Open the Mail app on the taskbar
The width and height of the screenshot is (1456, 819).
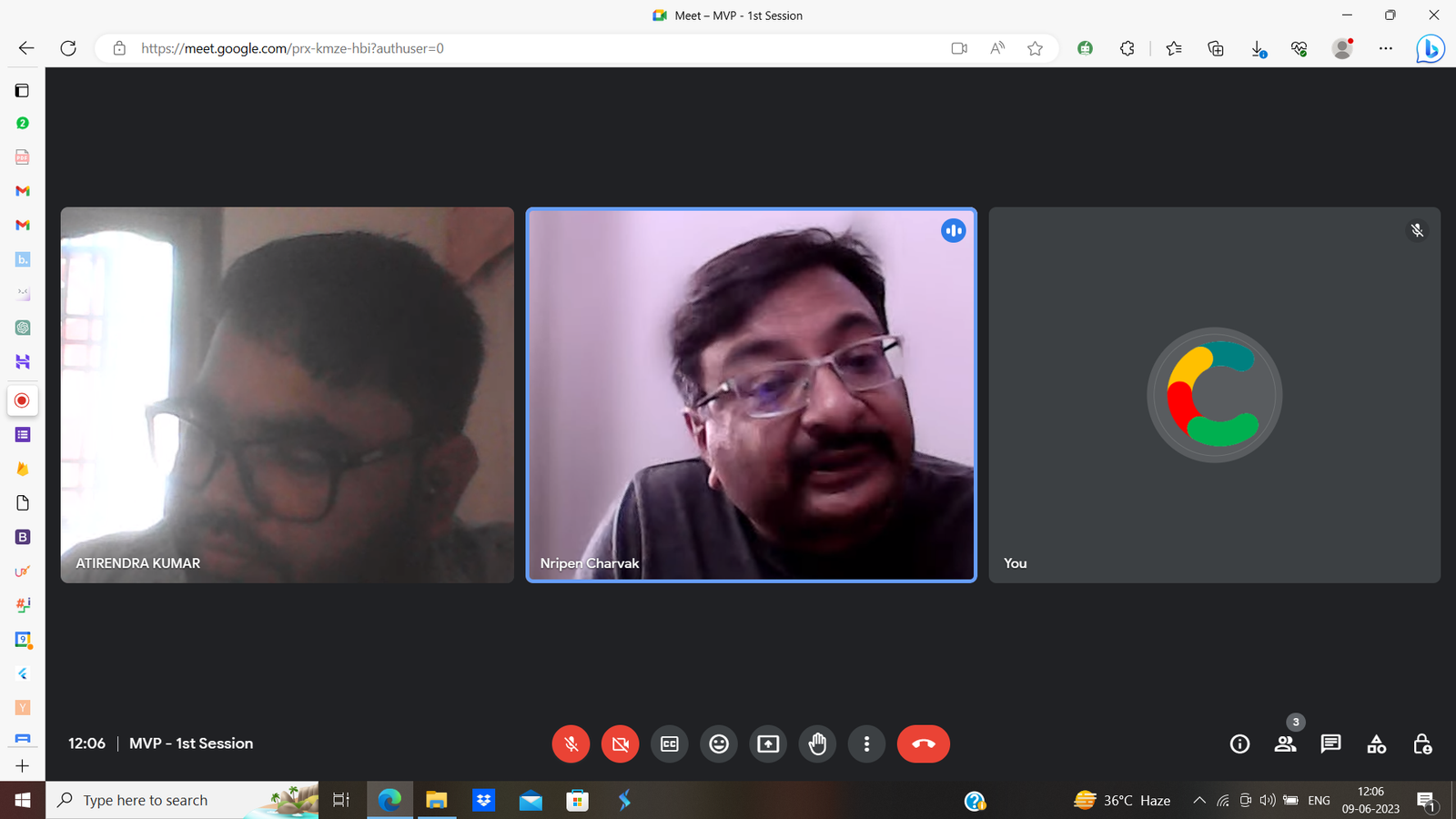(531, 800)
